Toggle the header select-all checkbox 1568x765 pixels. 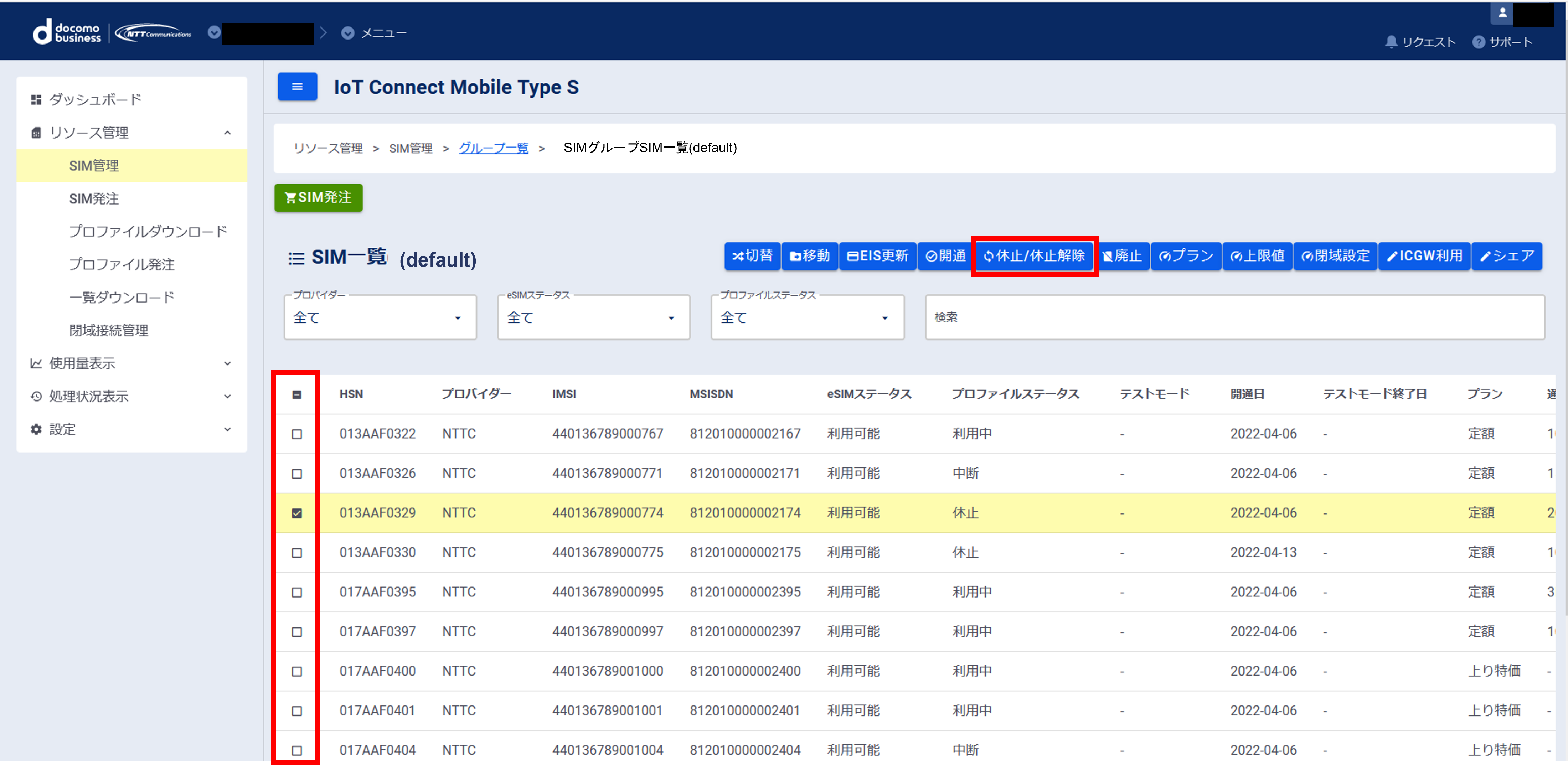(x=296, y=394)
